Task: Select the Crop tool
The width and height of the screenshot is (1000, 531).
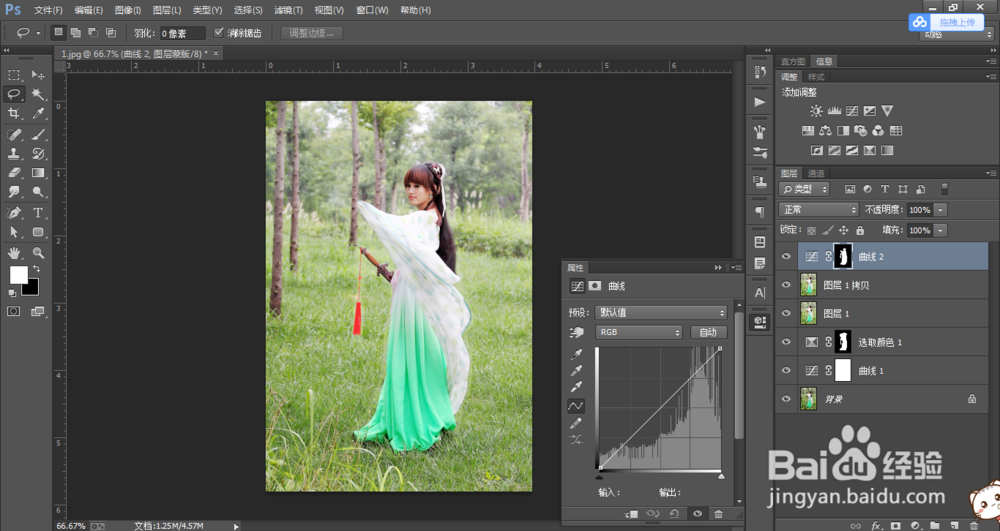Action: tap(14, 113)
